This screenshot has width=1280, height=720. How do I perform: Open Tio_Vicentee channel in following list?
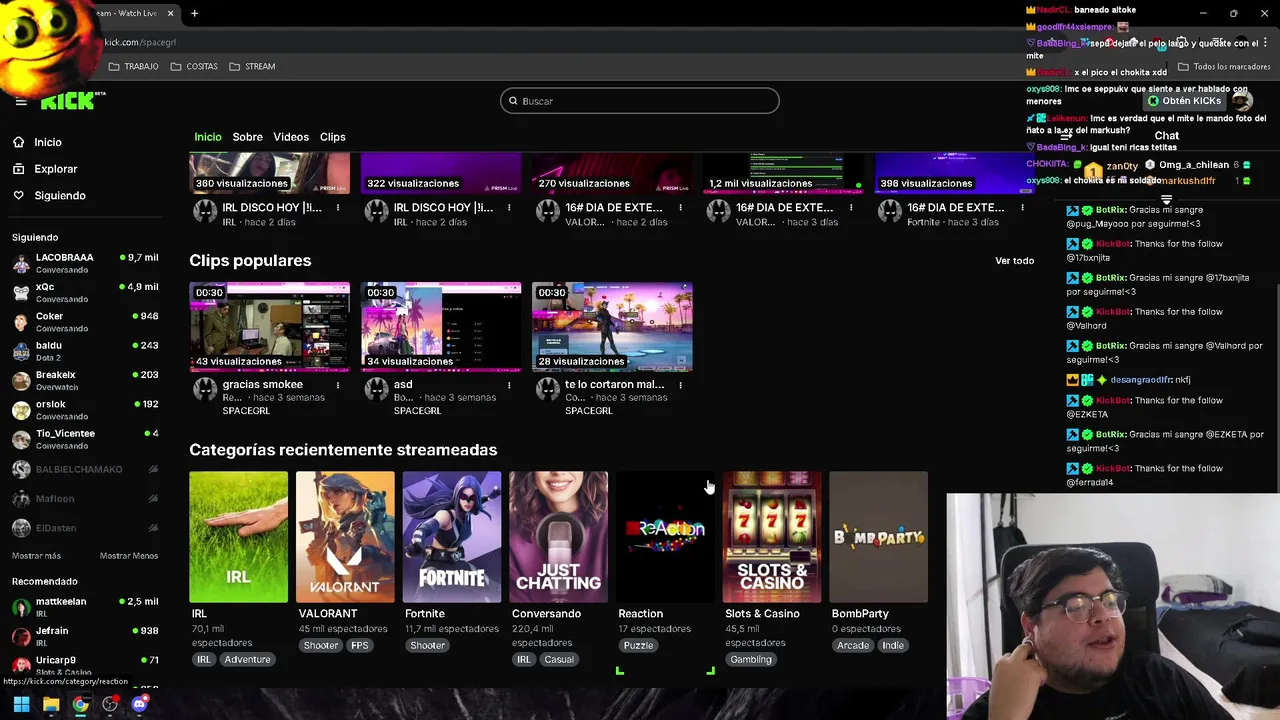(x=85, y=439)
